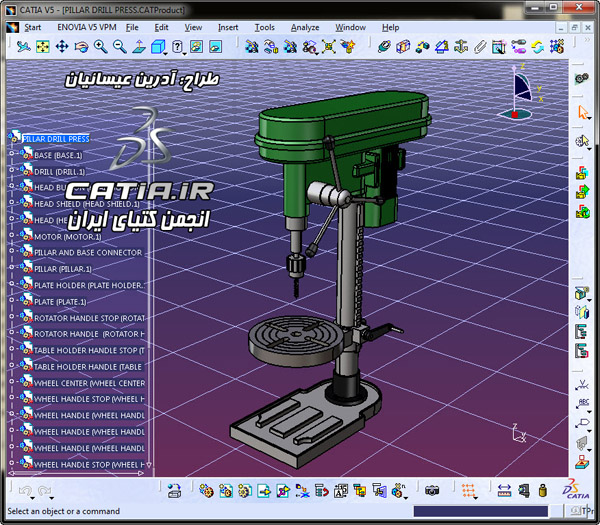
Task: Click the yellow star constraint icon
Action: click(x=348, y=47)
